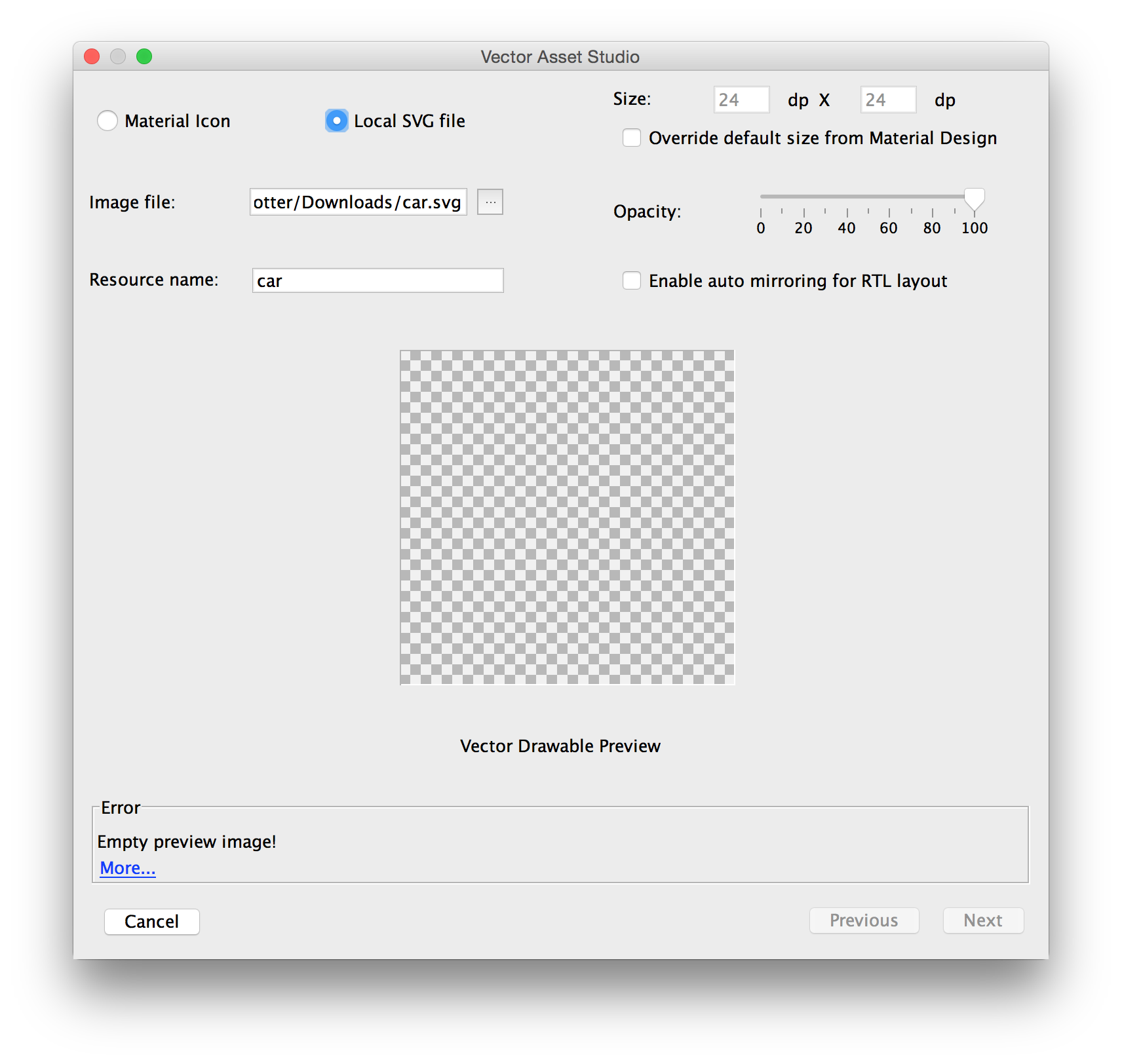Click the 'Image file:' label
Viewport: 1122px width, 1064px height.
click(132, 202)
